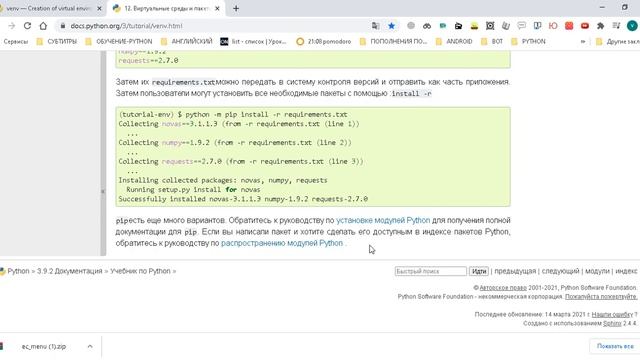640x360 pixels.
Task: Click the Идти search button
Action: point(479,271)
